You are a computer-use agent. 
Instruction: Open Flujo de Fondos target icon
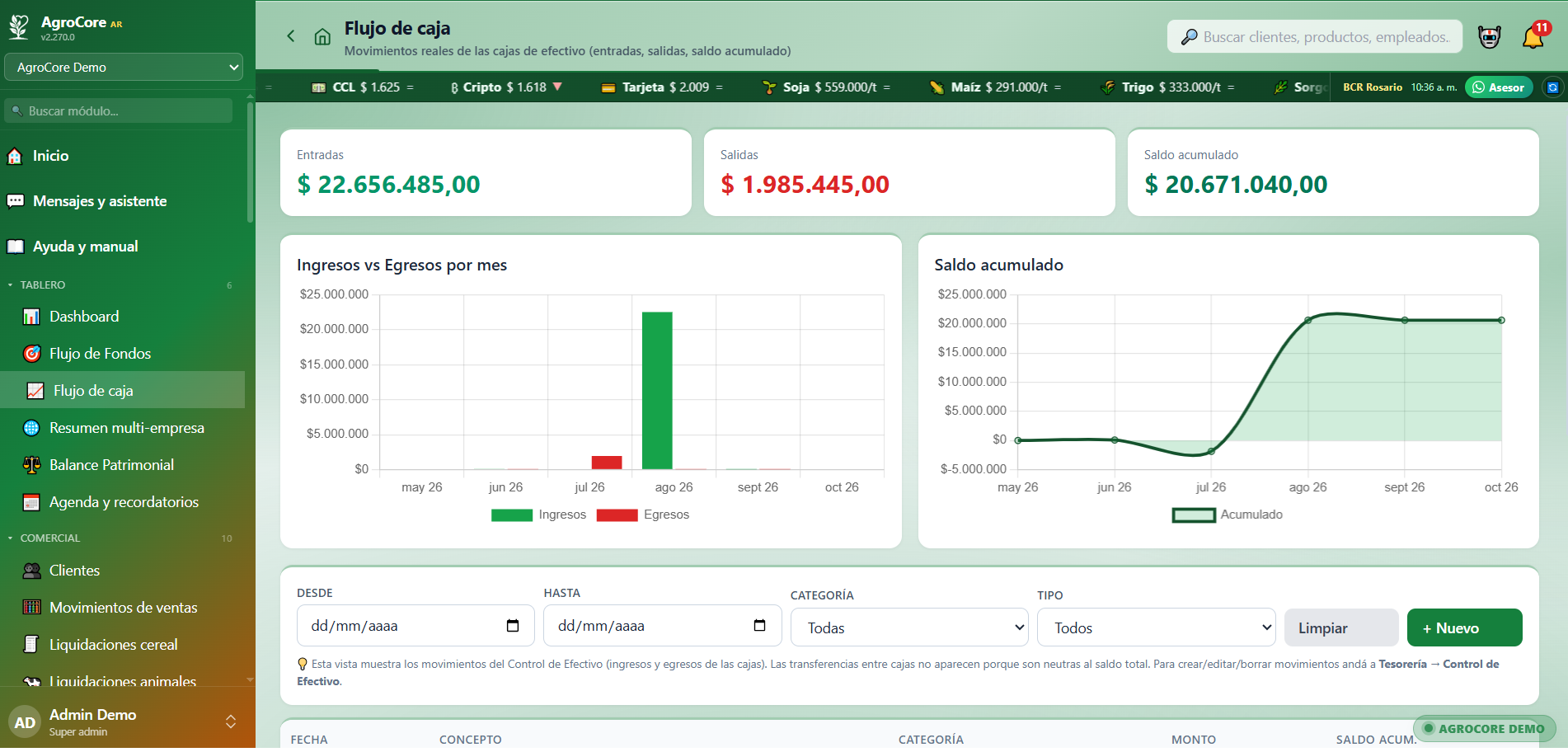[31, 354]
